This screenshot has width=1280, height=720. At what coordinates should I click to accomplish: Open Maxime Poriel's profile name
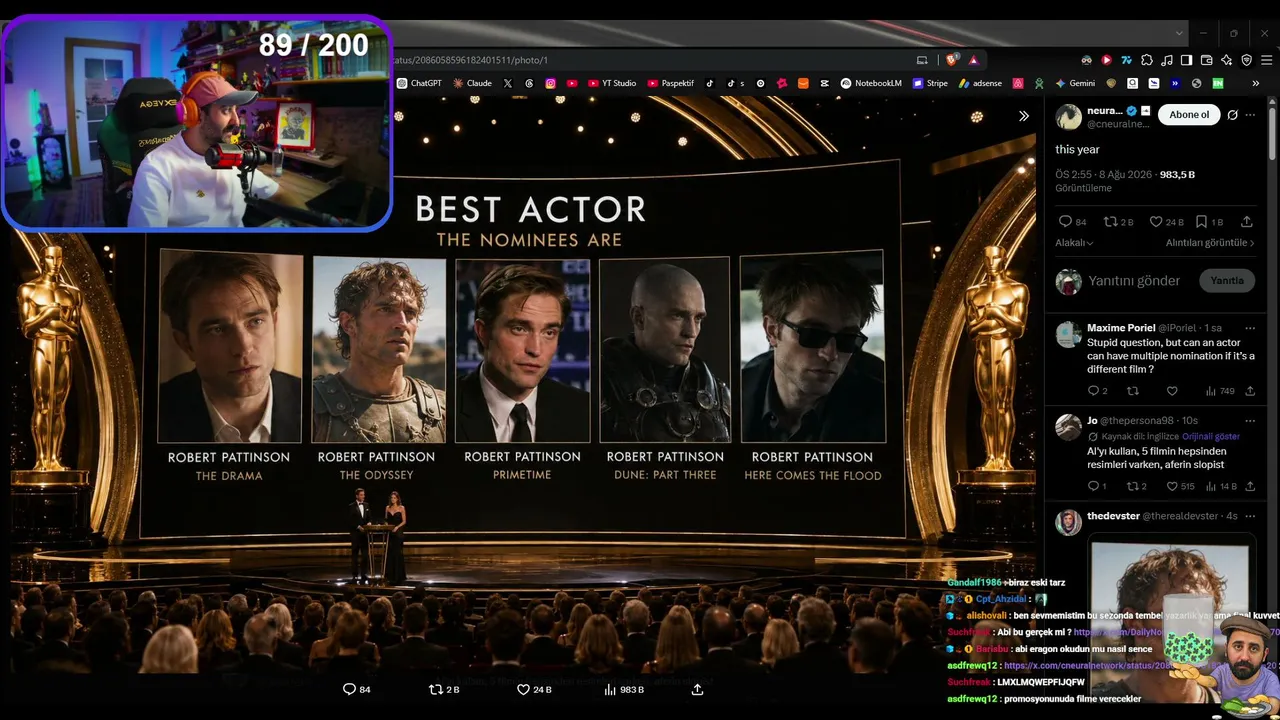(1121, 328)
